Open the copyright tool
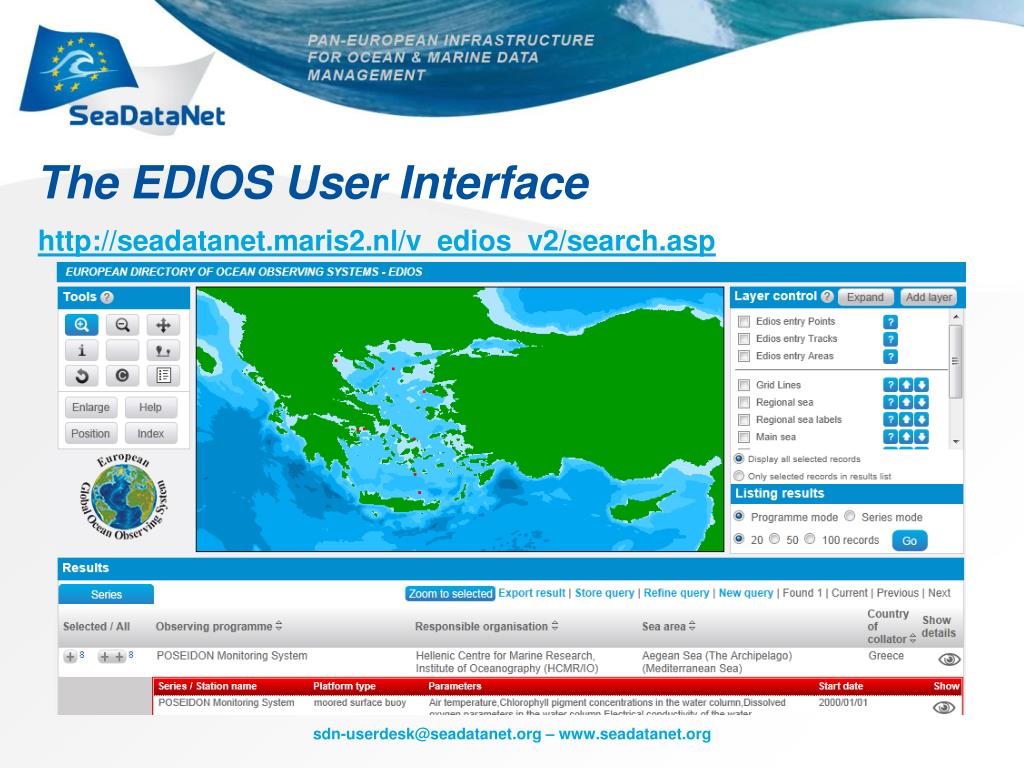Image resolution: width=1024 pixels, height=768 pixels. click(122, 376)
